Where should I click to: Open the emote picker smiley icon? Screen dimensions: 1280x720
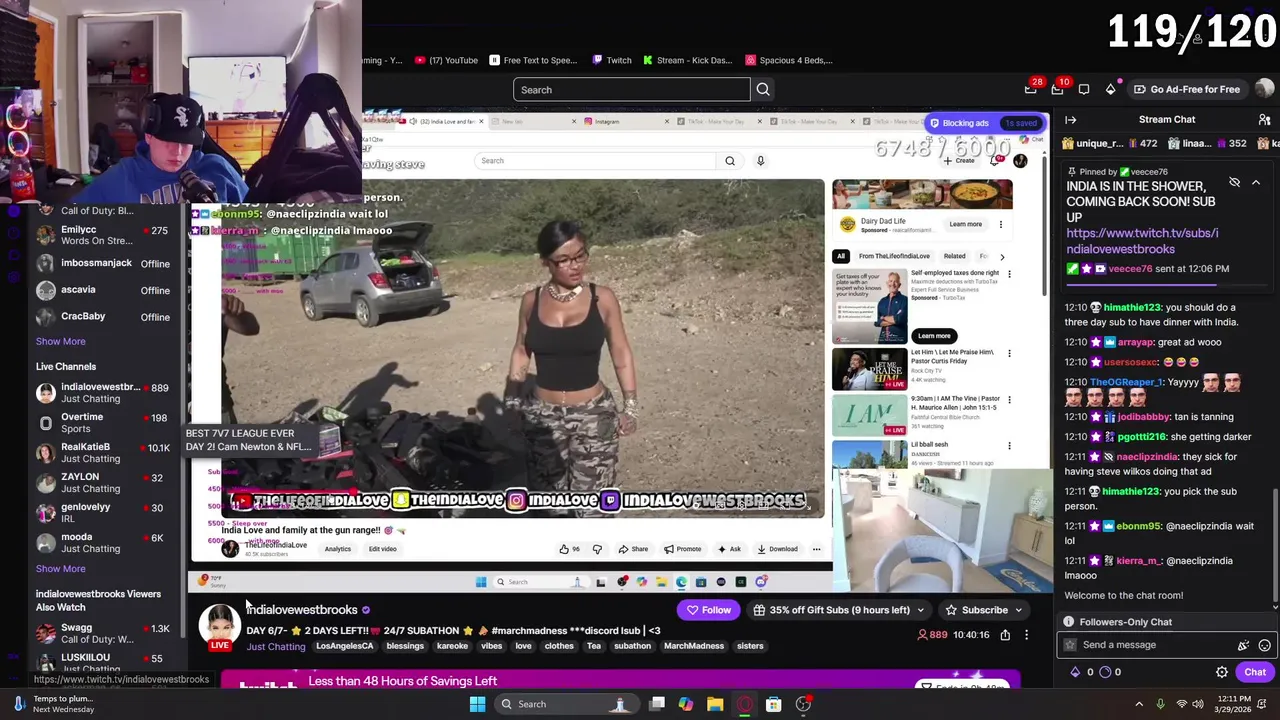(x=1264, y=645)
